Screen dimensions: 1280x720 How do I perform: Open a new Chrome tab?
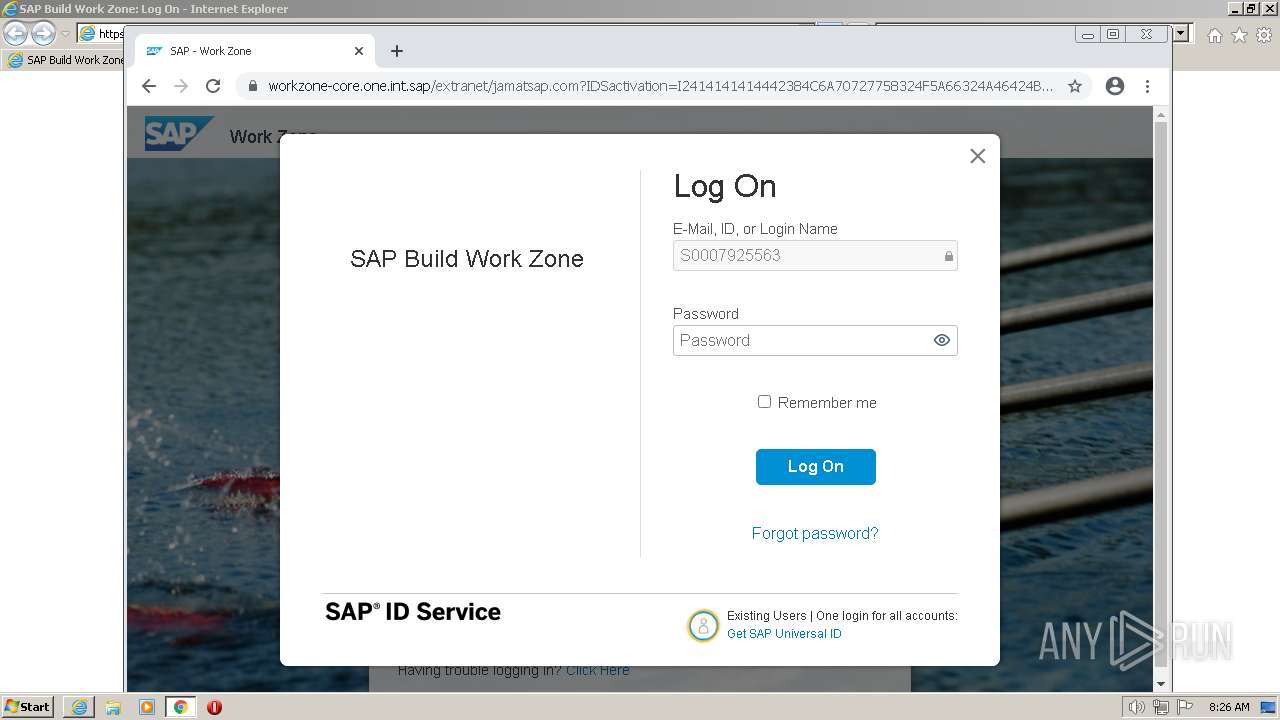click(397, 51)
